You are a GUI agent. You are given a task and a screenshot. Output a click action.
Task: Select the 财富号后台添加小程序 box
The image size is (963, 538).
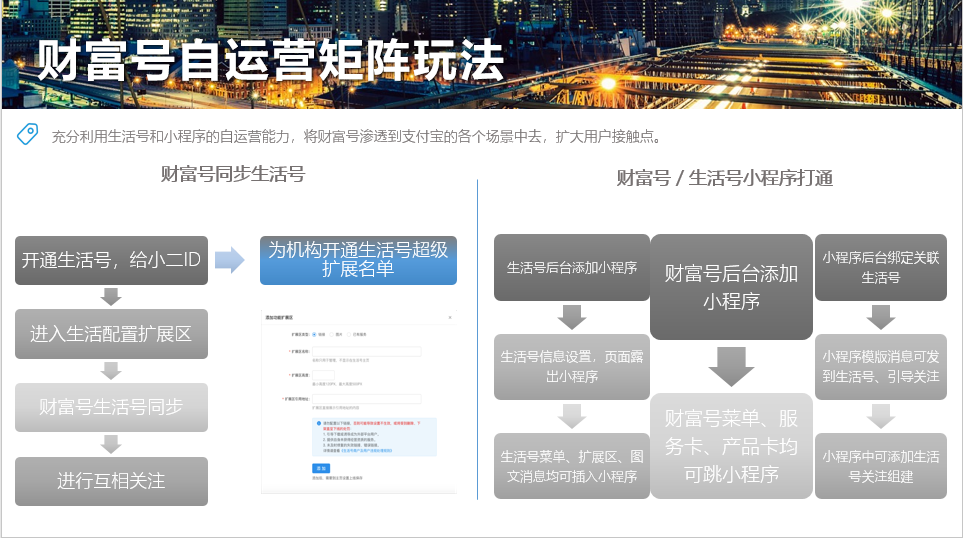click(x=731, y=287)
